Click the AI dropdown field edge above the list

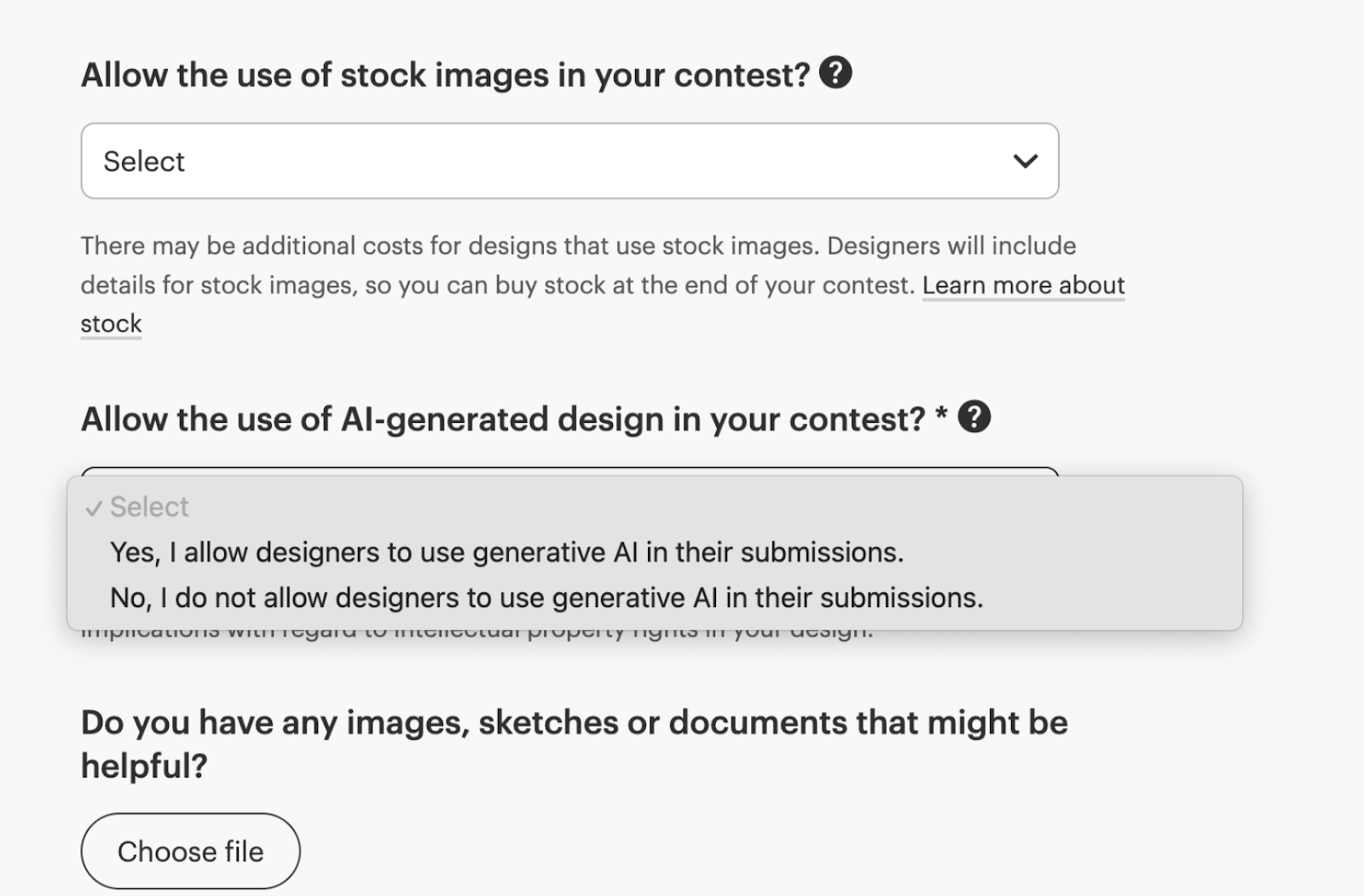pyautogui.click(x=569, y=471)
